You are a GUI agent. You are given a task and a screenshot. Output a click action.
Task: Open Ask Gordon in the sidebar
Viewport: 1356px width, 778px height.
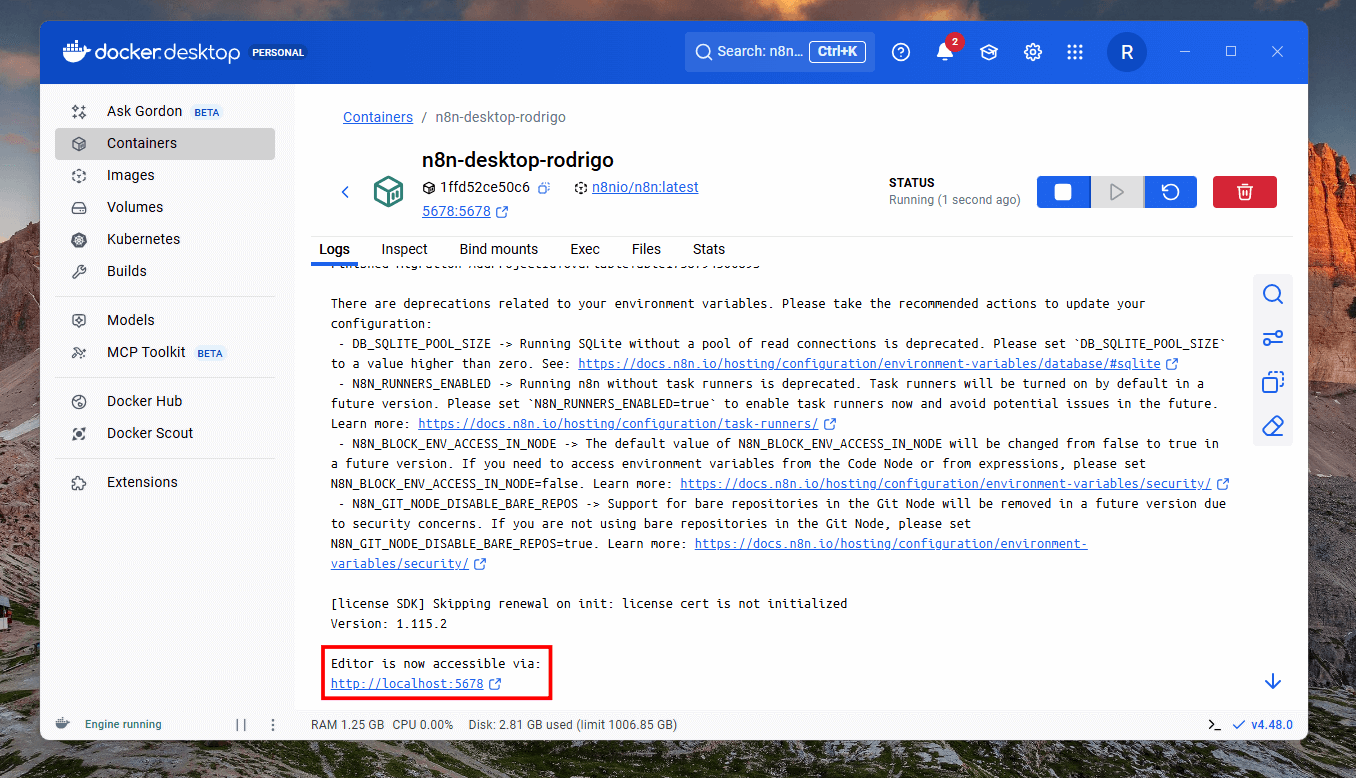coord(165,112)
